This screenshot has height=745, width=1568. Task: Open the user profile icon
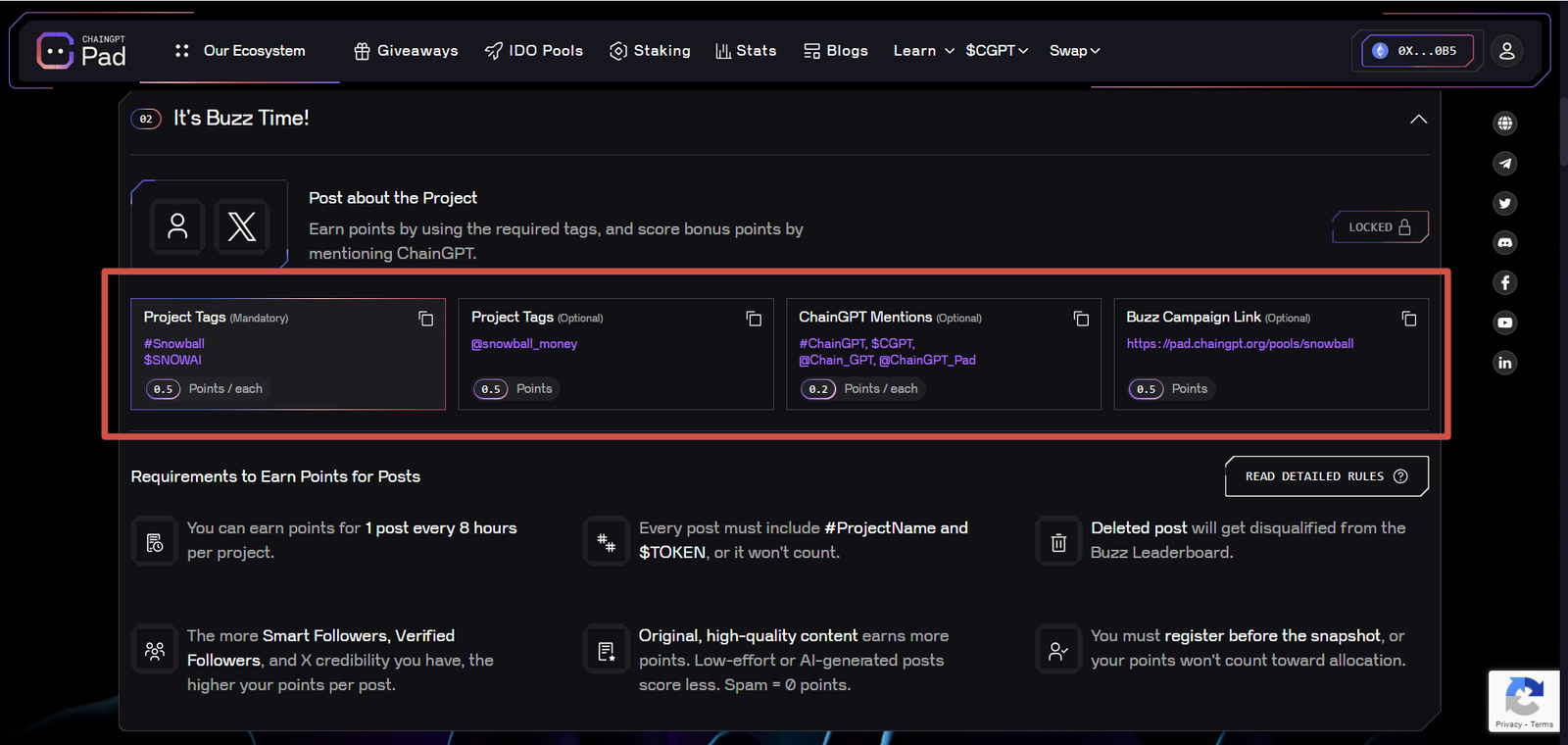click(x=1506, y=51)
